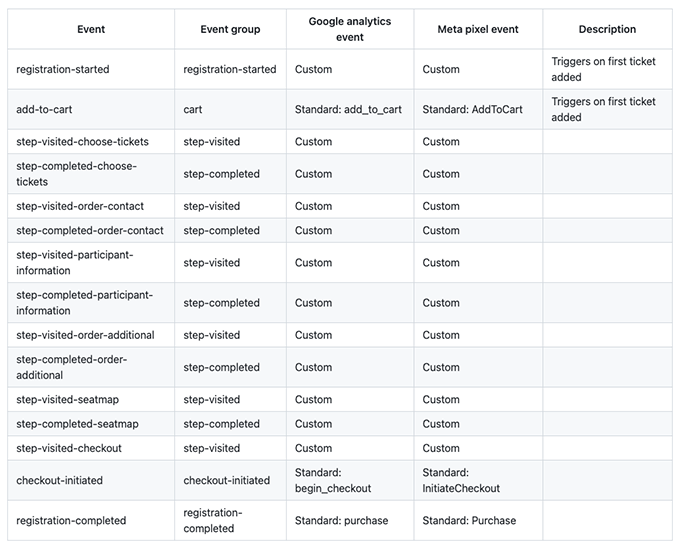This screenshot has height=546, width=680.
Task: Click the "Event" column header
Action: (x=91, y=30)
